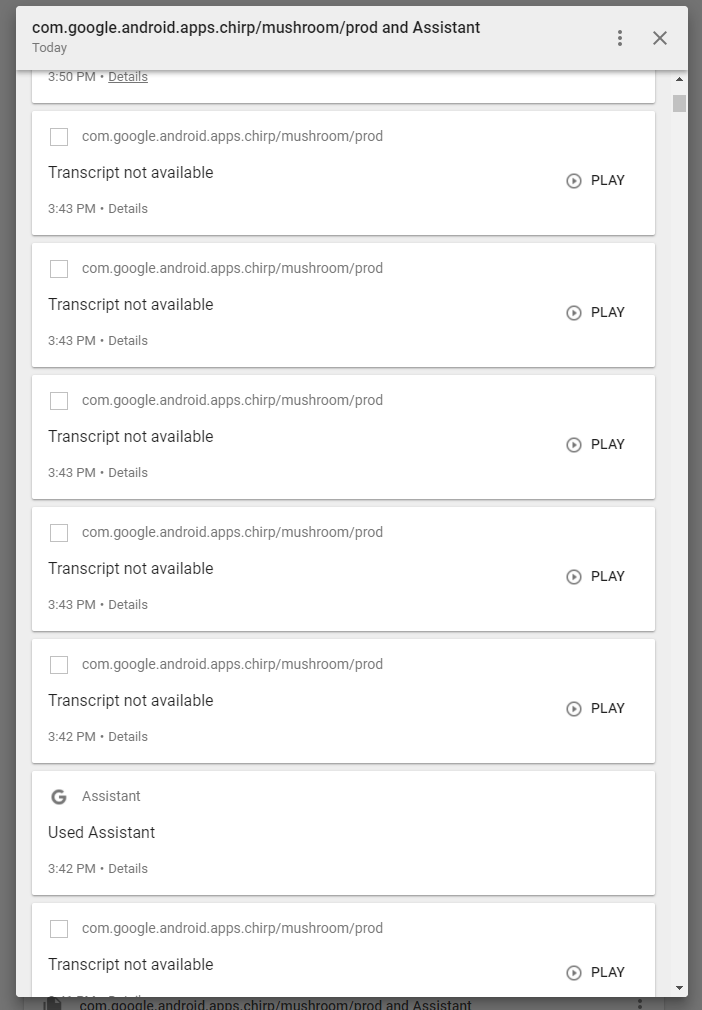The height and width of the screenshot is (1010, 702).
Task: Click the play icon on the fourth chirp card
Action: (x=573, y=577)
